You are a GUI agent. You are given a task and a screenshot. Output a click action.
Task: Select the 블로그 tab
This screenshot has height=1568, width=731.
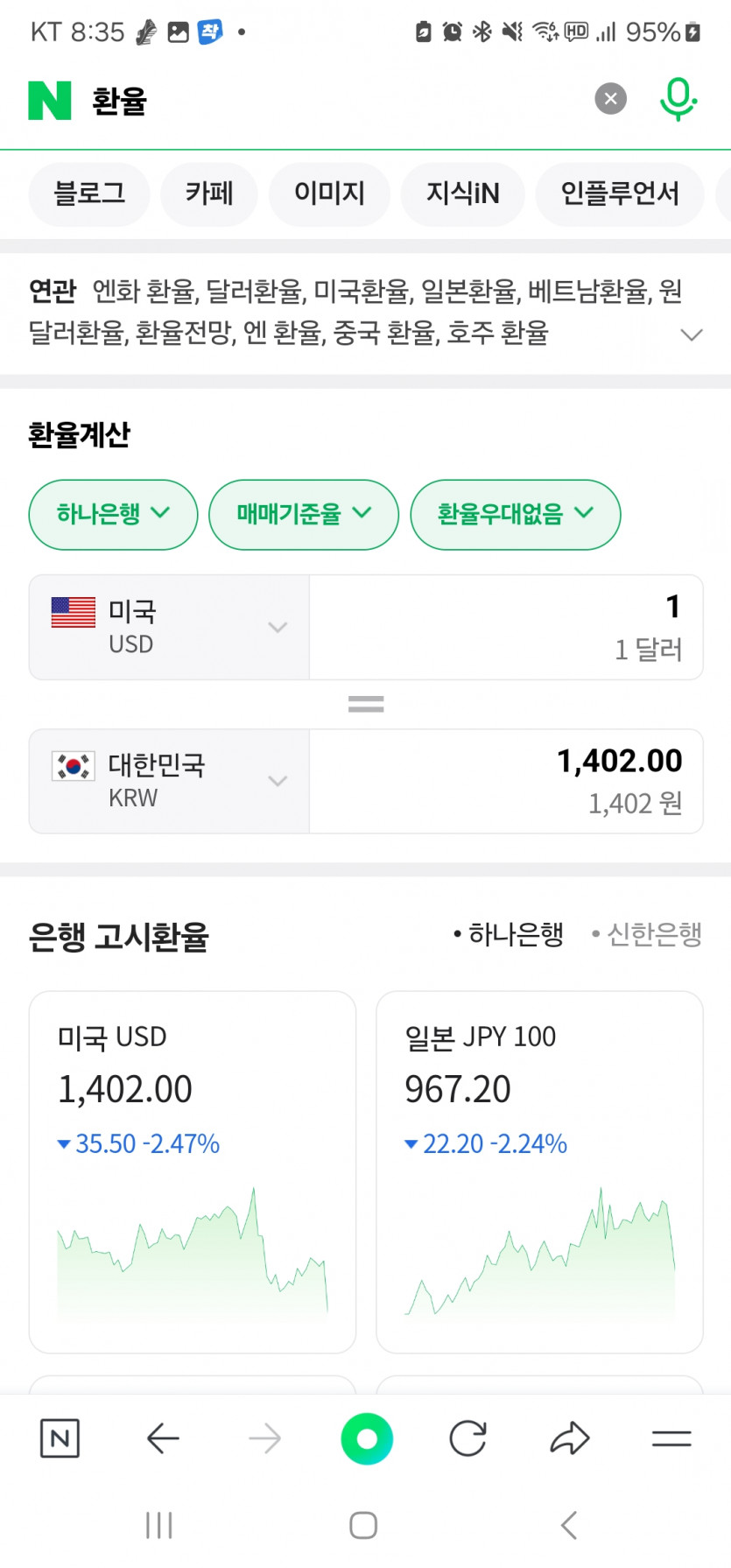click(89, 193)
